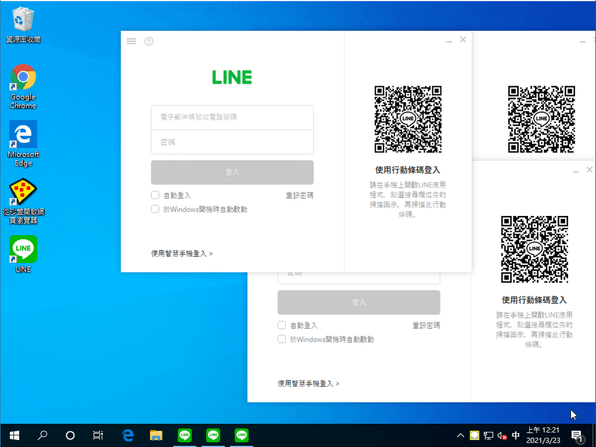Viewport: 596px width, 447px height.
Task: Switch to first LINE taskbar icon
Action: 185,435
